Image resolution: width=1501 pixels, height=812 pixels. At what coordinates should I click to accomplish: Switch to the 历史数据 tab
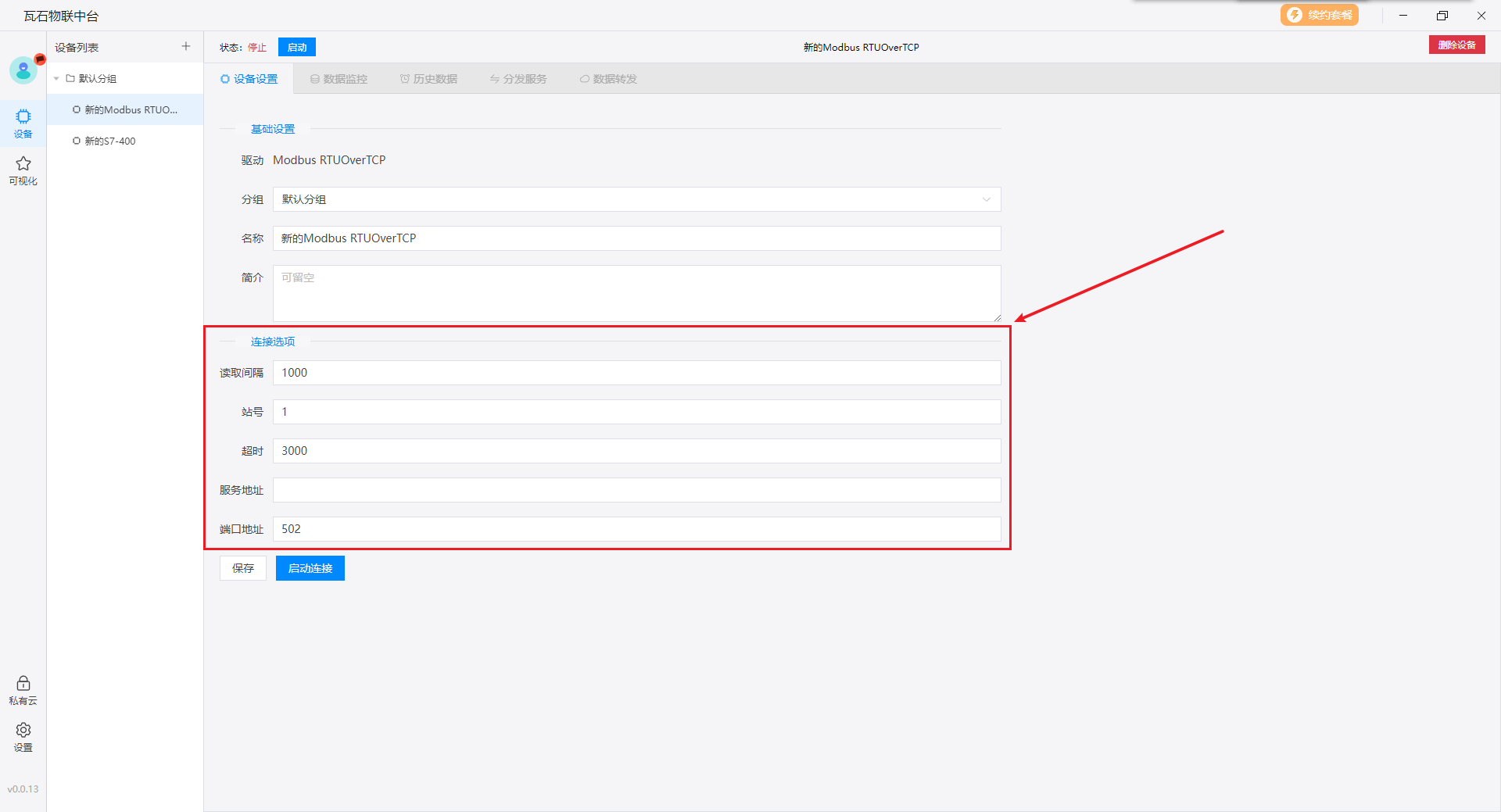point(428,79)
